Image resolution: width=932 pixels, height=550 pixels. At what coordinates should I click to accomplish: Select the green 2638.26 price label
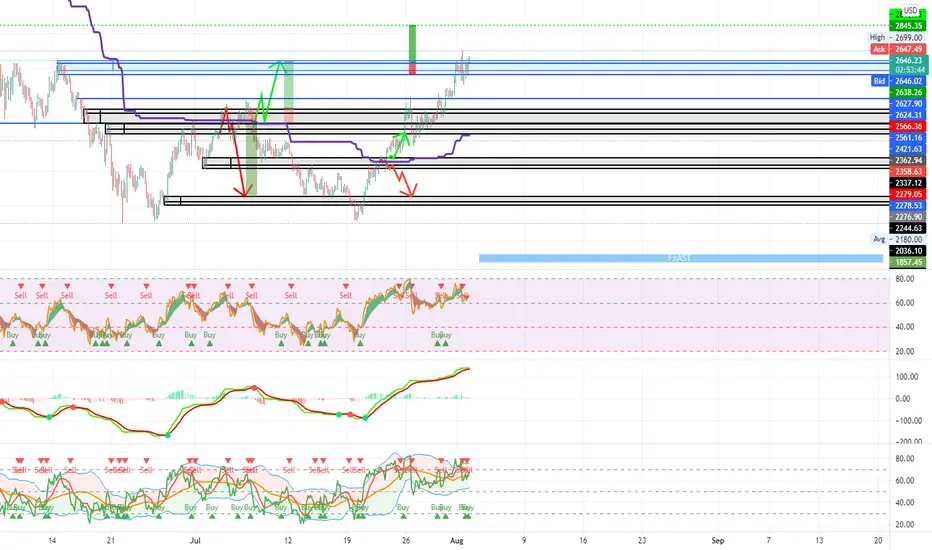click(908, 92)
